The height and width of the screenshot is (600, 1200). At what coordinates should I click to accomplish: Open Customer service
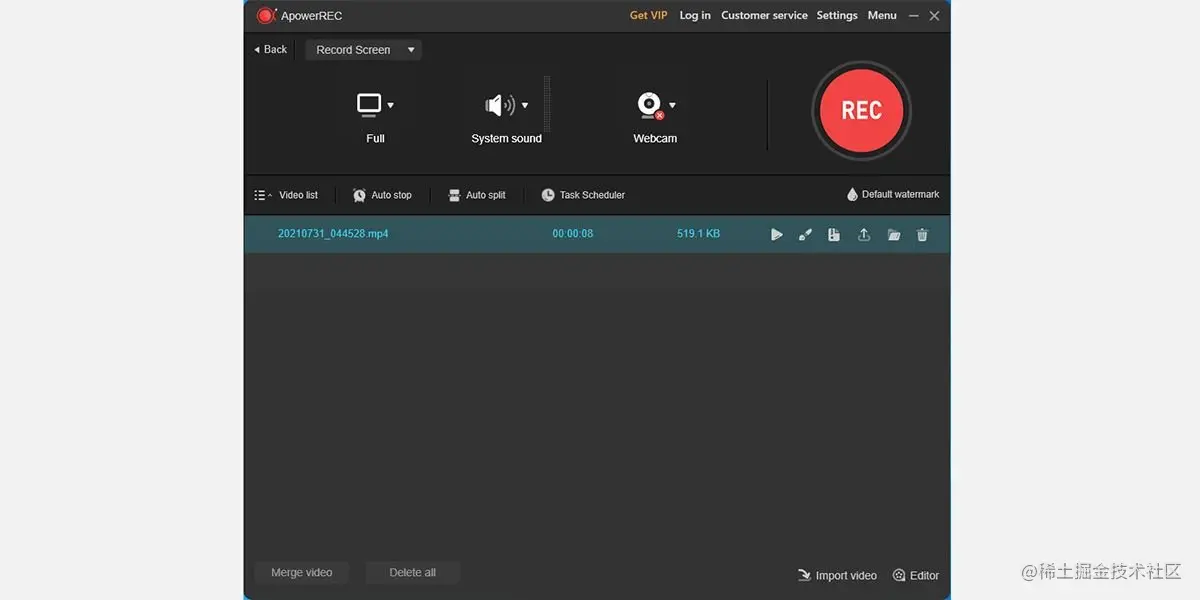(764, 16)
